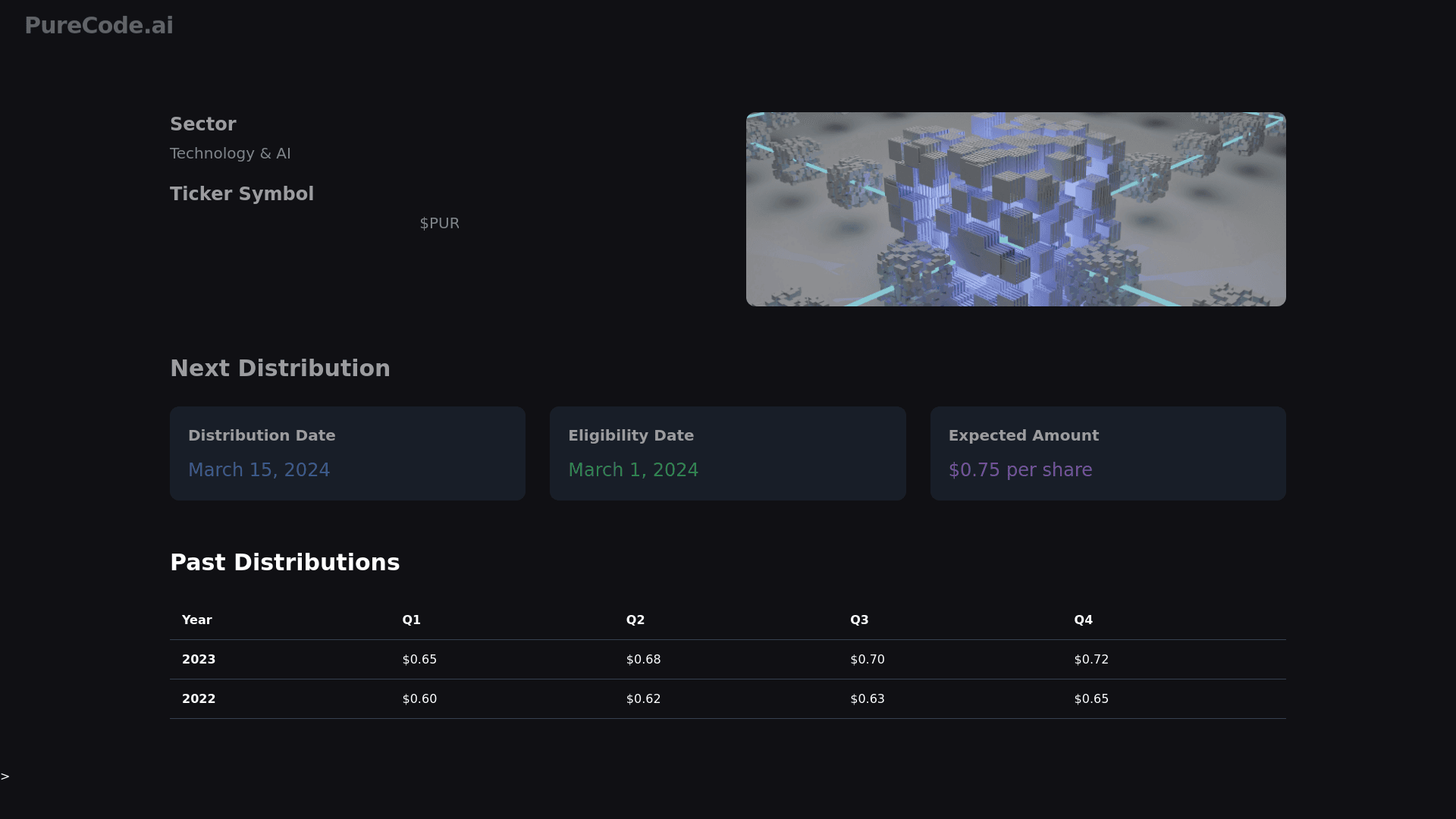Click the 2023 Q4 value $0.72
This screenshot has height=819, width=1456.
click(1091, 659)
